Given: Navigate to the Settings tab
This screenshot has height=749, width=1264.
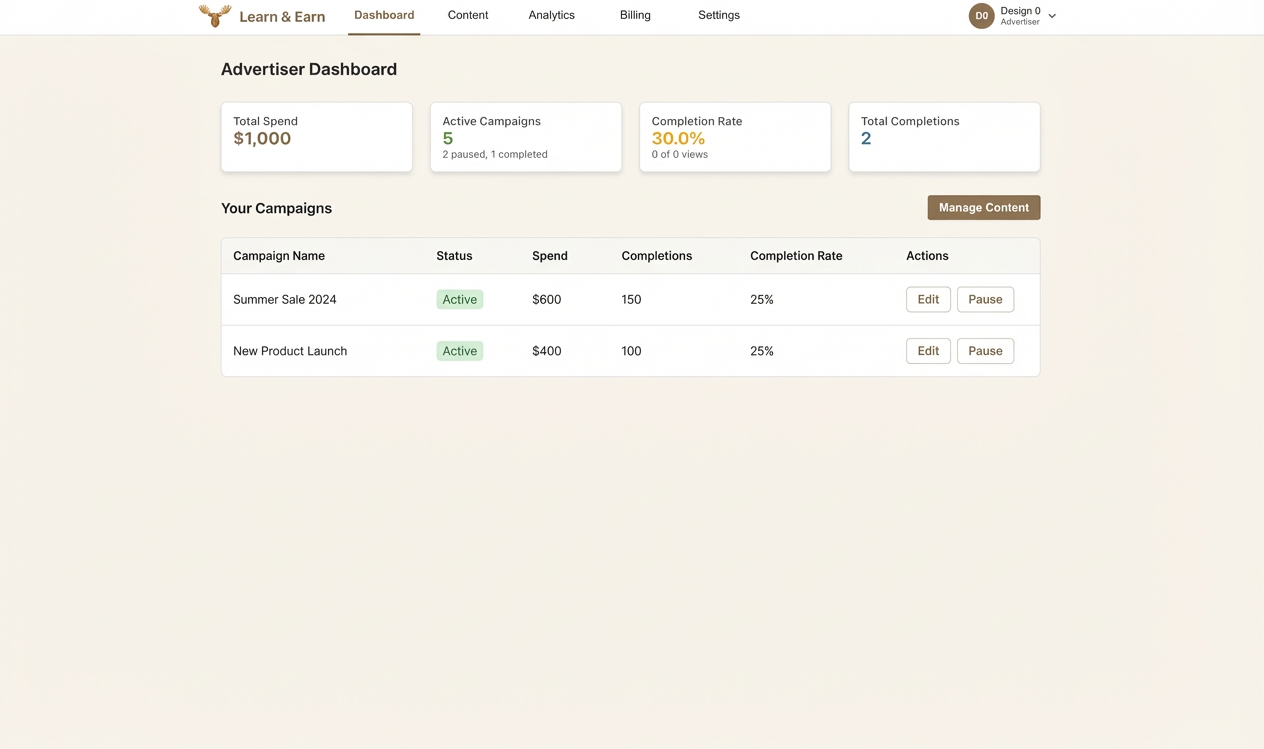Looking at the screenshot, I should tap(718, 15).
